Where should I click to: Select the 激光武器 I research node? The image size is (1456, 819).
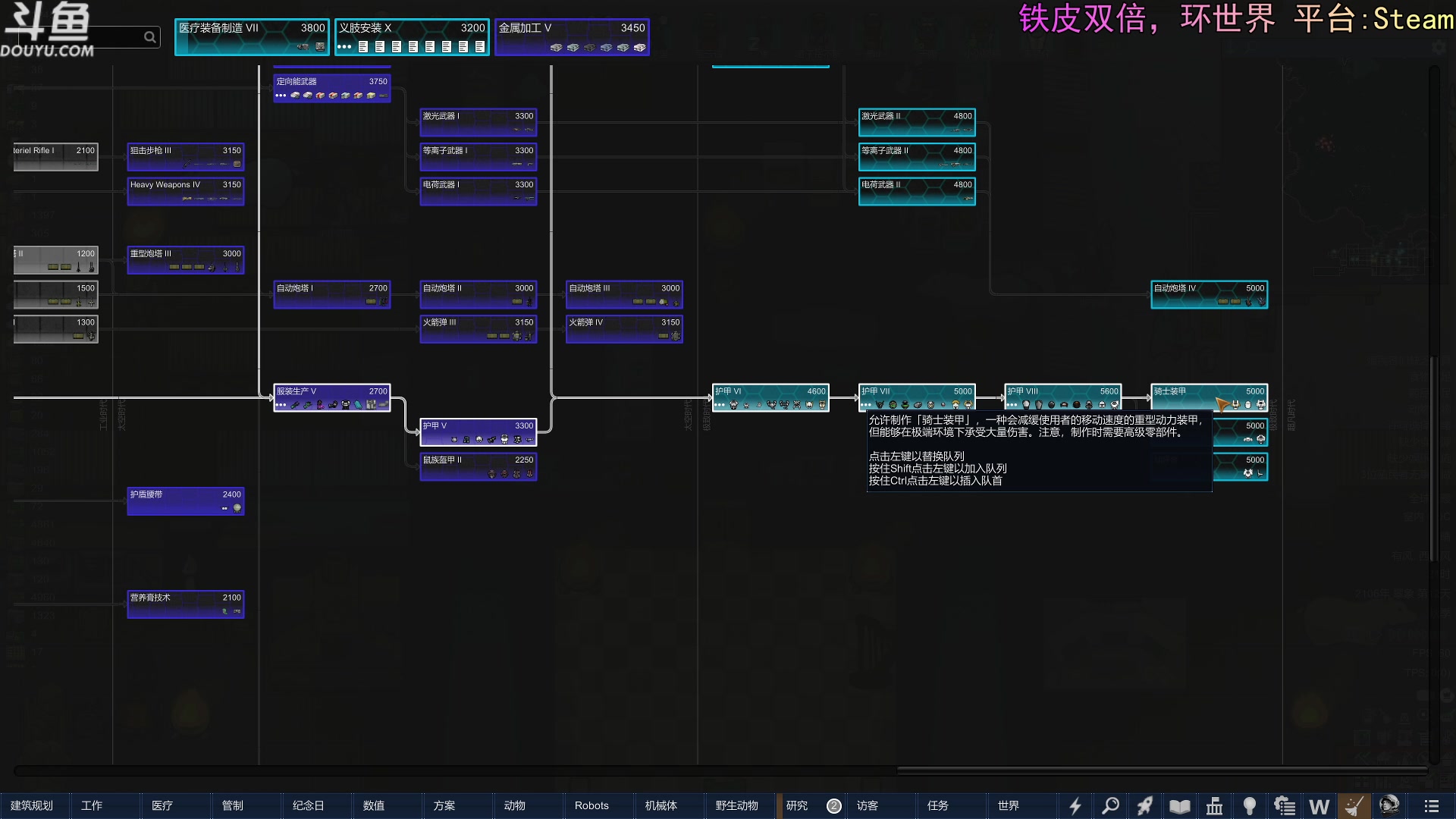coord(479,122)
